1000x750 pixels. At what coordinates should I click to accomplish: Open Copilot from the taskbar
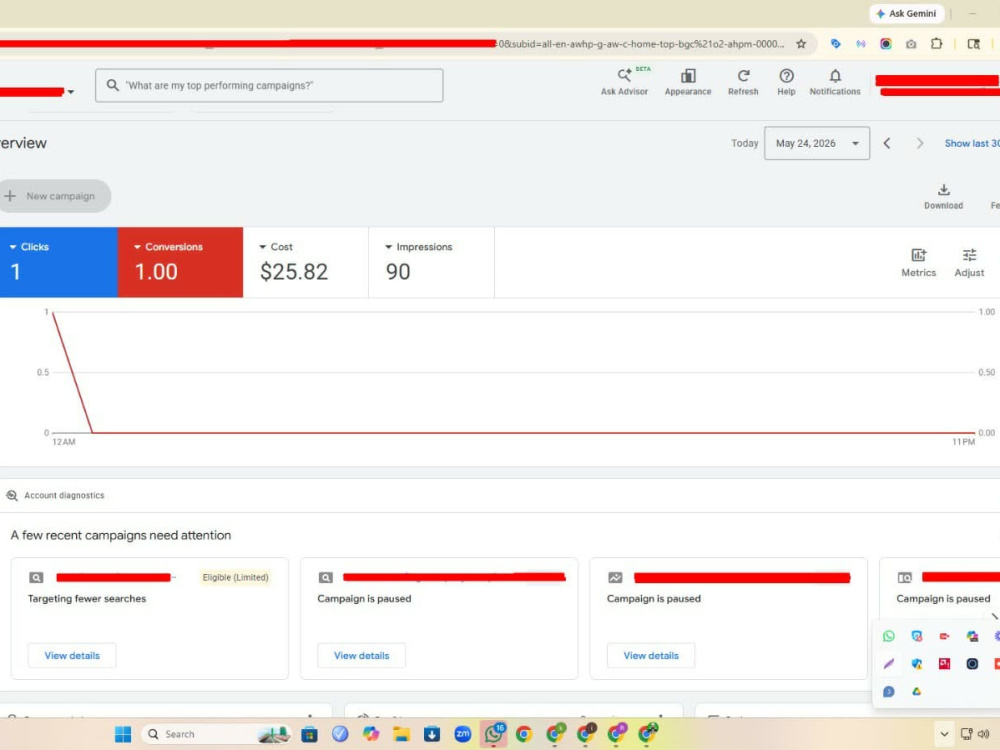pyautogui.click(x=371, y=734)
